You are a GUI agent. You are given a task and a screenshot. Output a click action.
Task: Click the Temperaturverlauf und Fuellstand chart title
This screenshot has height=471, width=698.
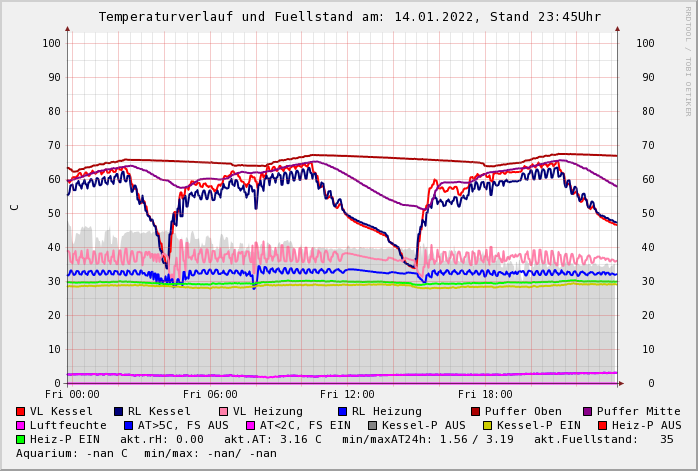tap(349, 17)
